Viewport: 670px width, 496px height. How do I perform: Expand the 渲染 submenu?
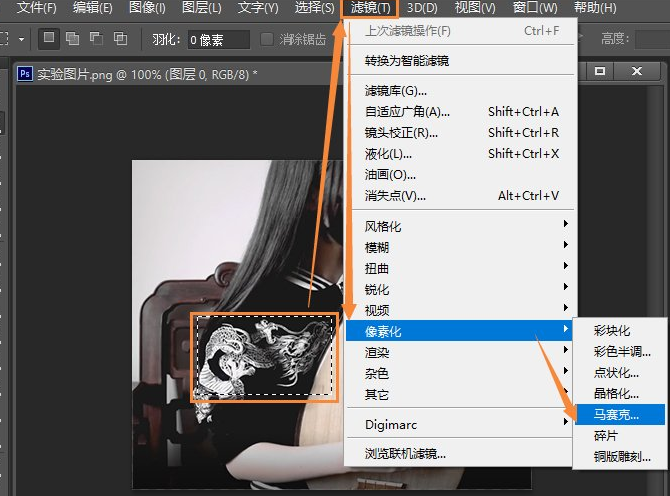461,352
